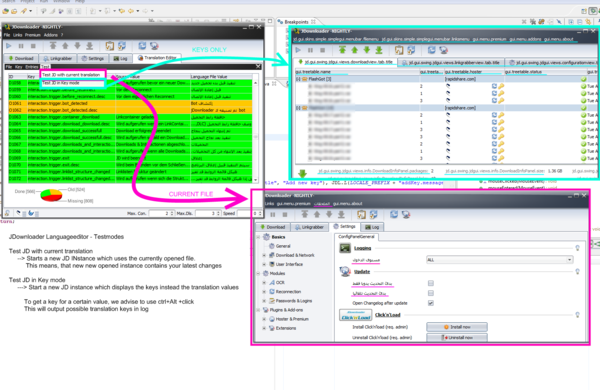
Task: Click the Start downloads play icon in the Translation Editor window
Action: tap(9, 46)
